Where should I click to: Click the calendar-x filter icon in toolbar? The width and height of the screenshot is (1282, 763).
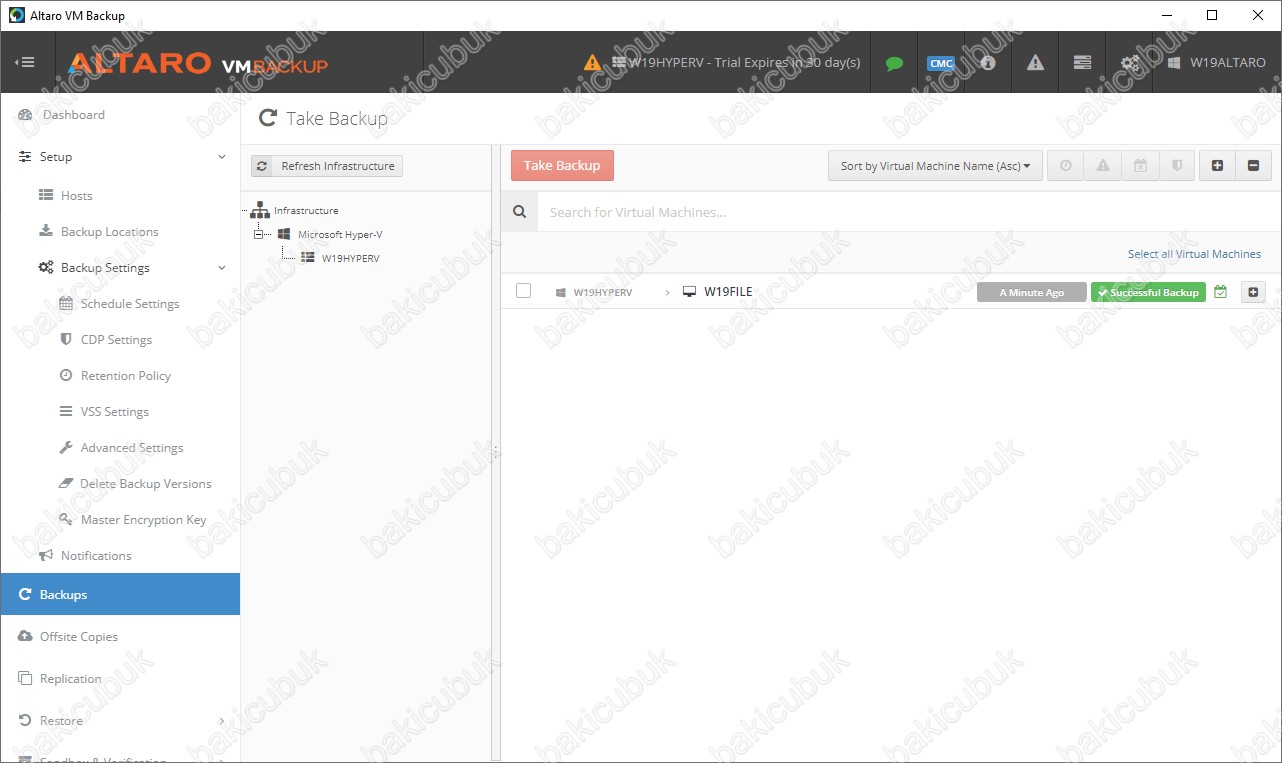[1140, 166]
